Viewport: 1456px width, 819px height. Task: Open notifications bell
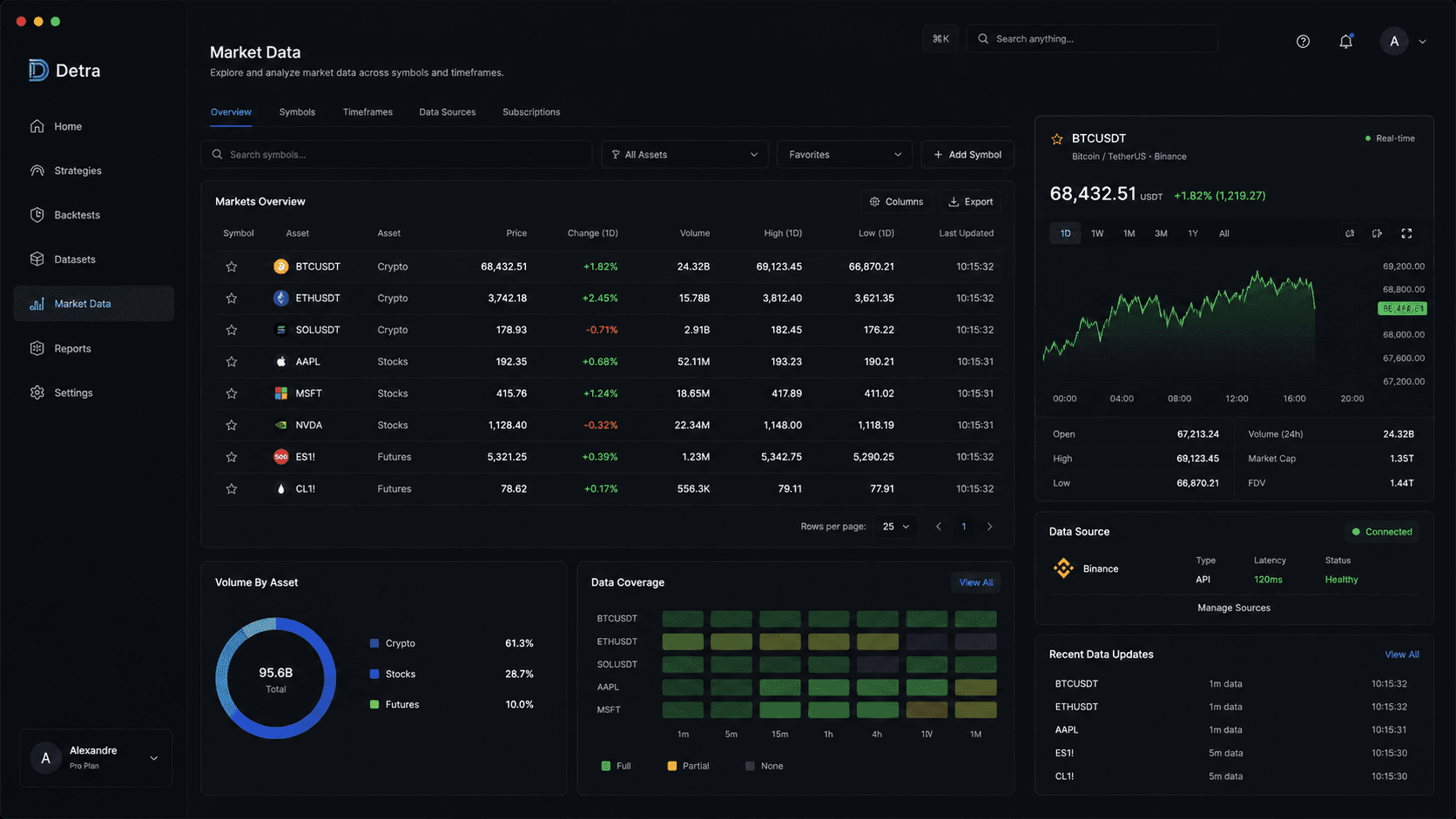click(1345, 41)
